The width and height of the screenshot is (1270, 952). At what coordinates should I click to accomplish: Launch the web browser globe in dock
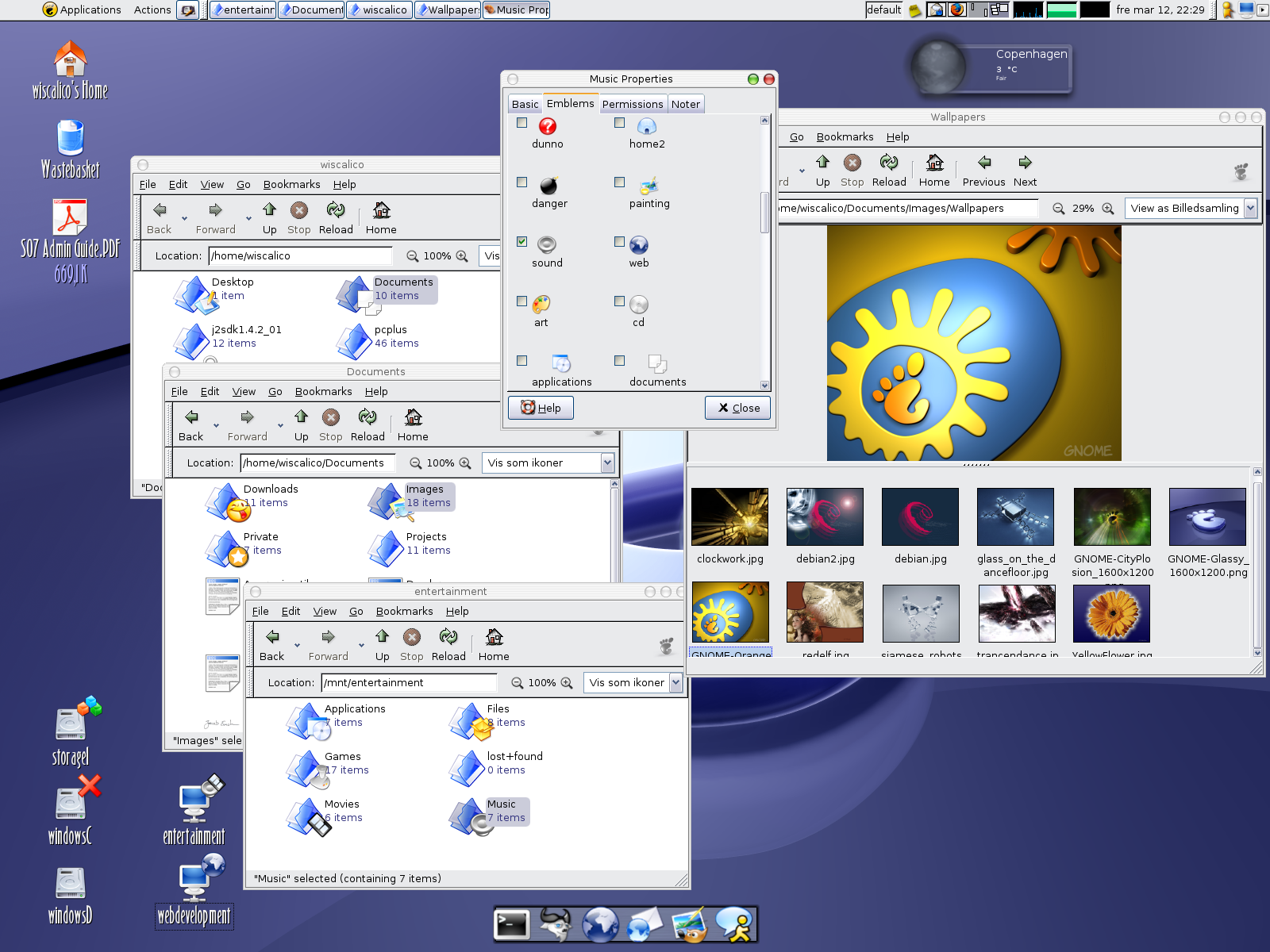click(x=600, y=925)
